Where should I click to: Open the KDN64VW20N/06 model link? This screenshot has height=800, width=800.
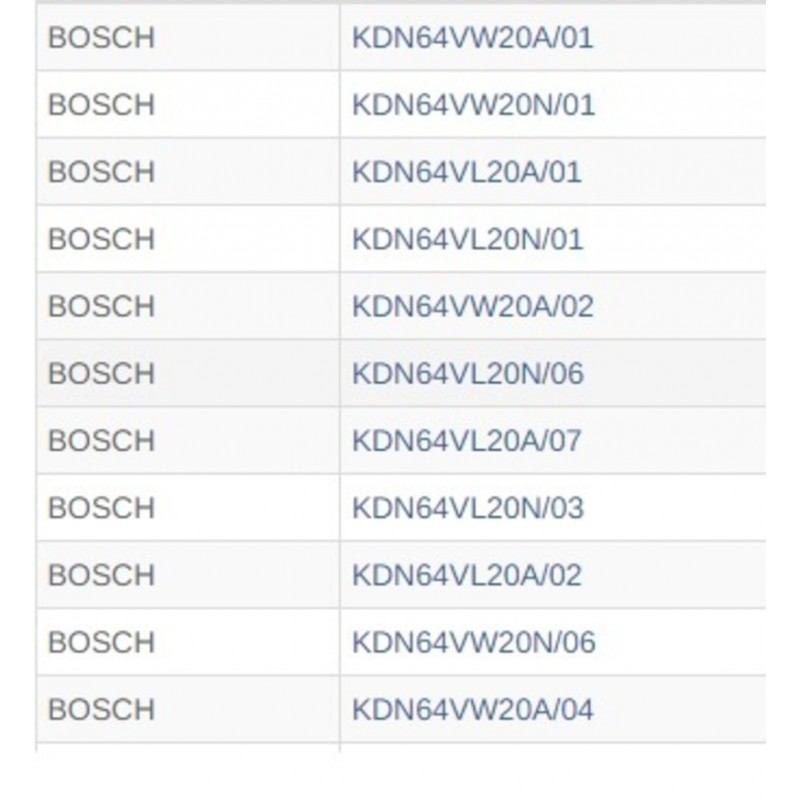point(473,642)
